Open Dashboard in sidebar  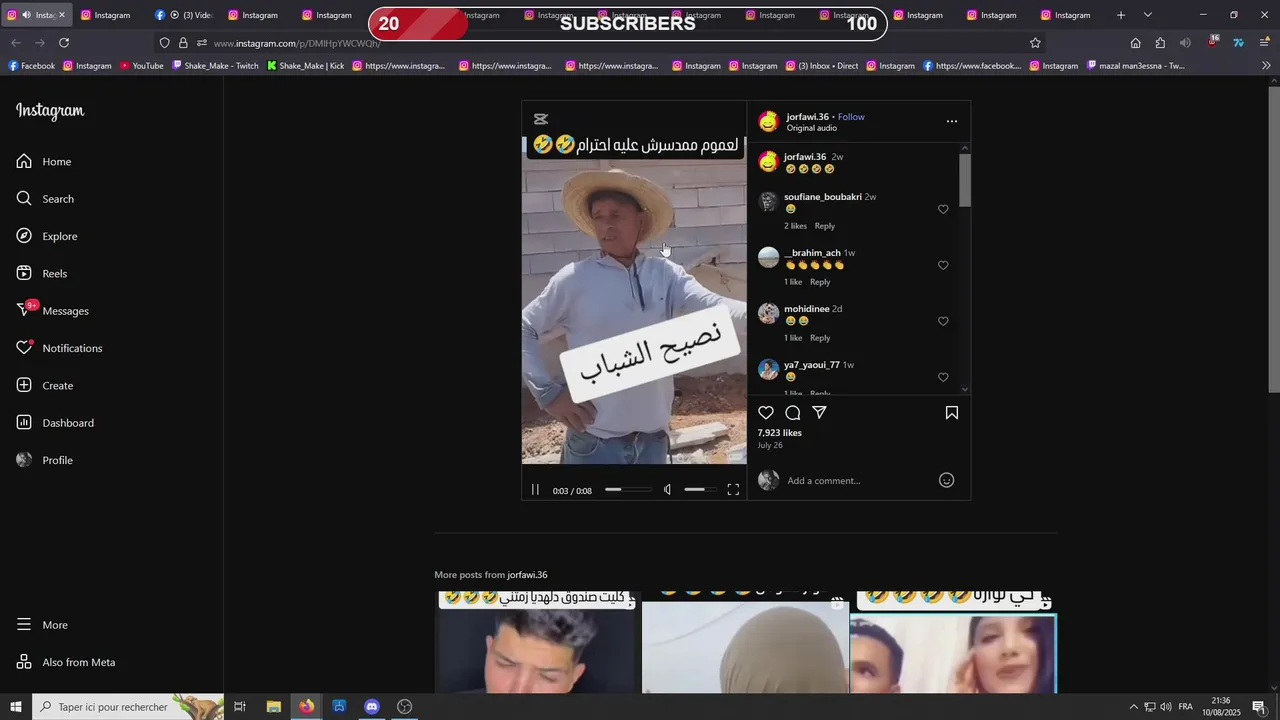tap(55, 423)
